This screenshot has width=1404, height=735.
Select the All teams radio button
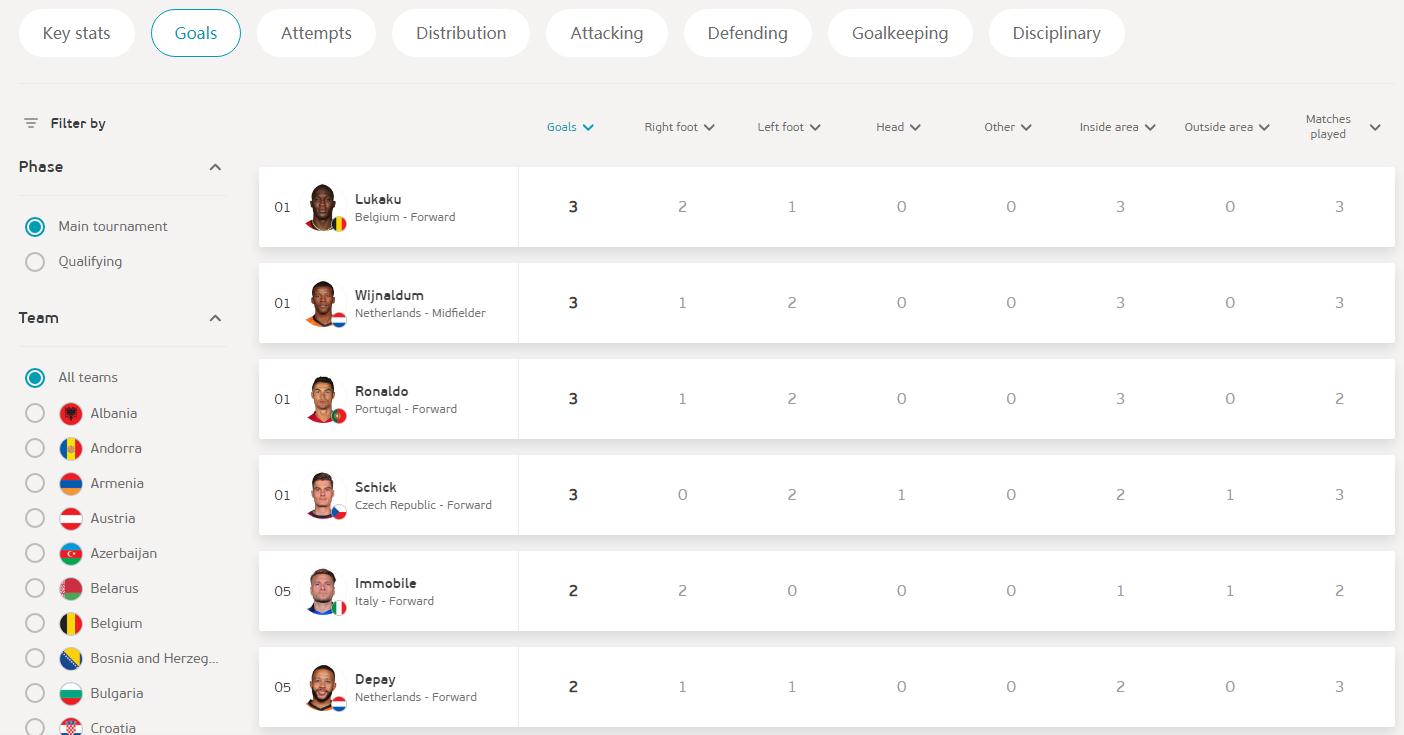(x=35, y=378)
